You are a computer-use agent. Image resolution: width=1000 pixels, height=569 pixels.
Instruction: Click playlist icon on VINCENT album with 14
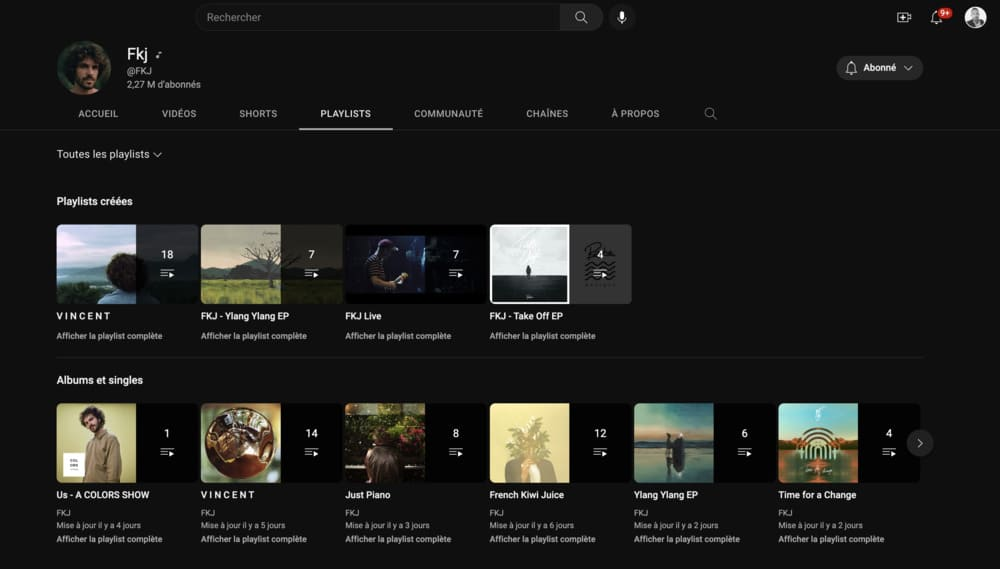[x=311, y=452]
